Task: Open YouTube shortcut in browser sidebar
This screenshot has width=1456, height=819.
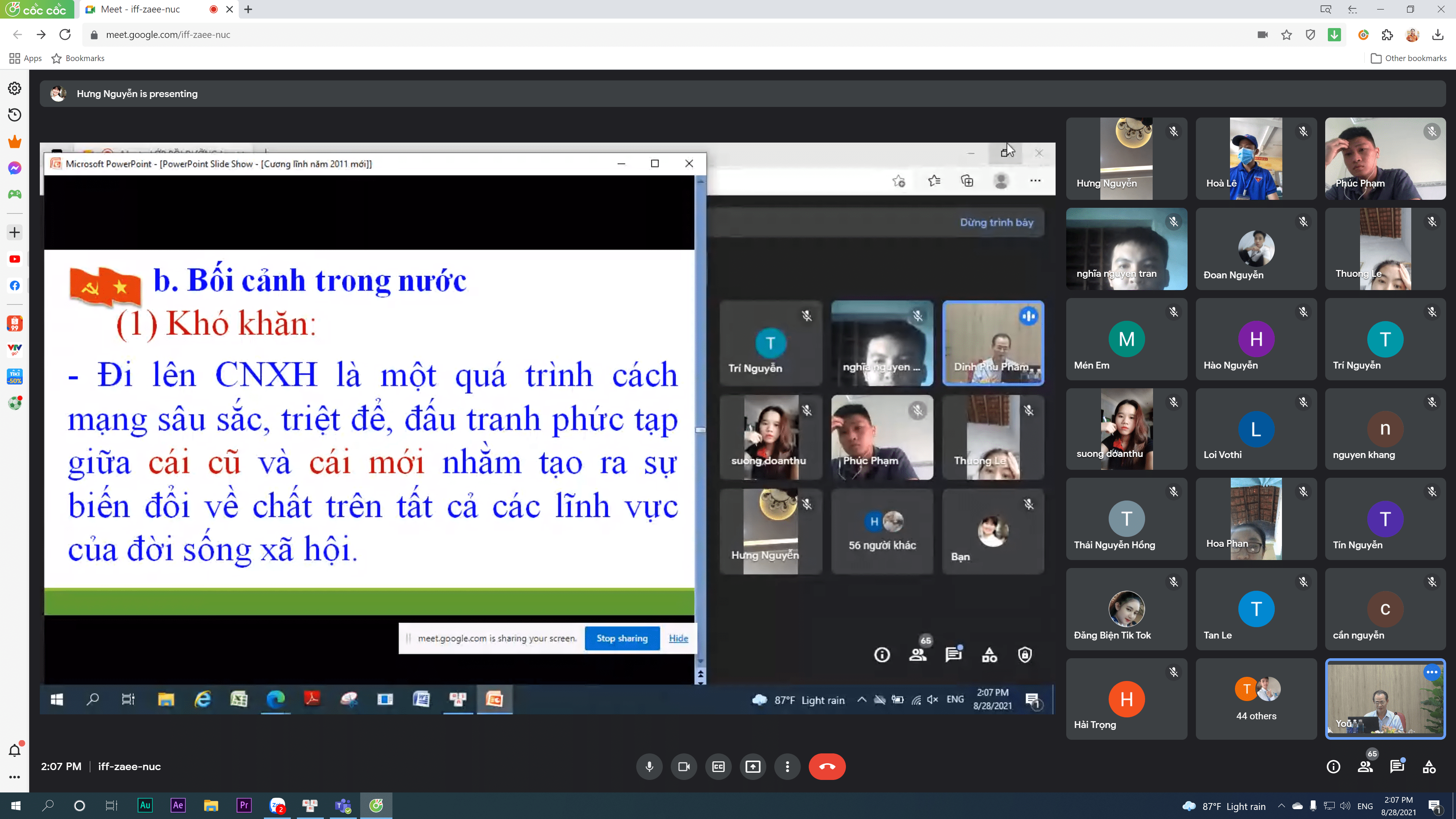Action: point(15,259)
